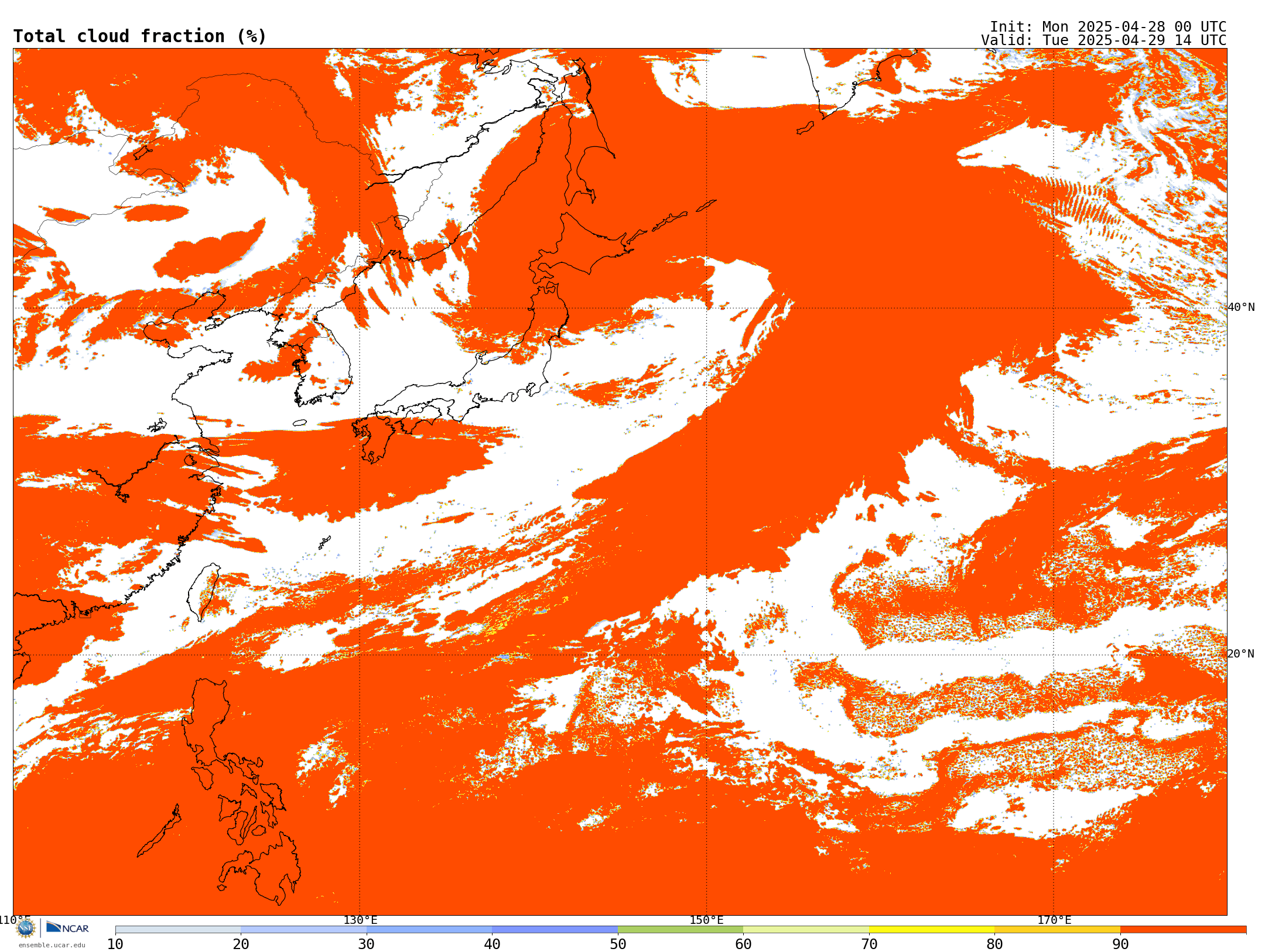The image size is (1265, 952).
Task: Click the '10' colorbar tick label
Action: pos(115,944)
